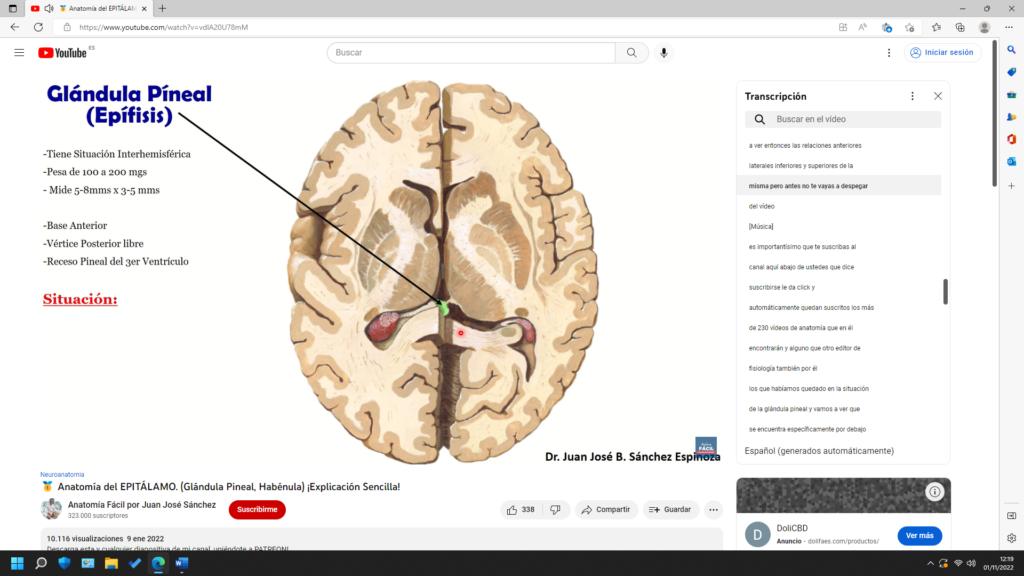1024x576 pixels.
Task: Open the Compartir share option
Action: click(606, 509)
